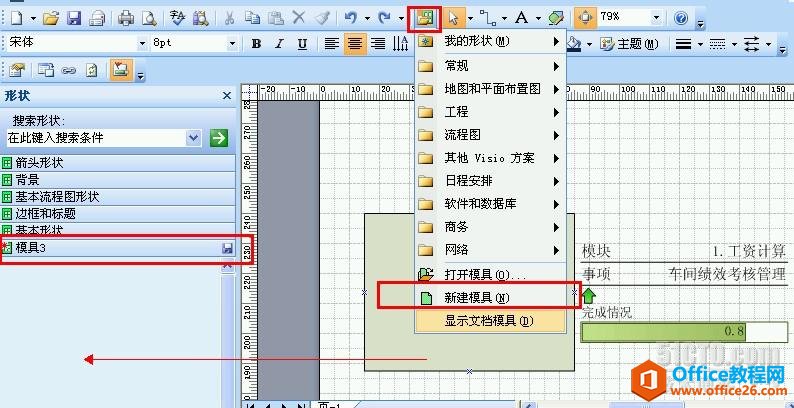794x408 pixels.
Task: Click the Research binoculars book icon
Action: pyautogui.click(x=201, y=19)
